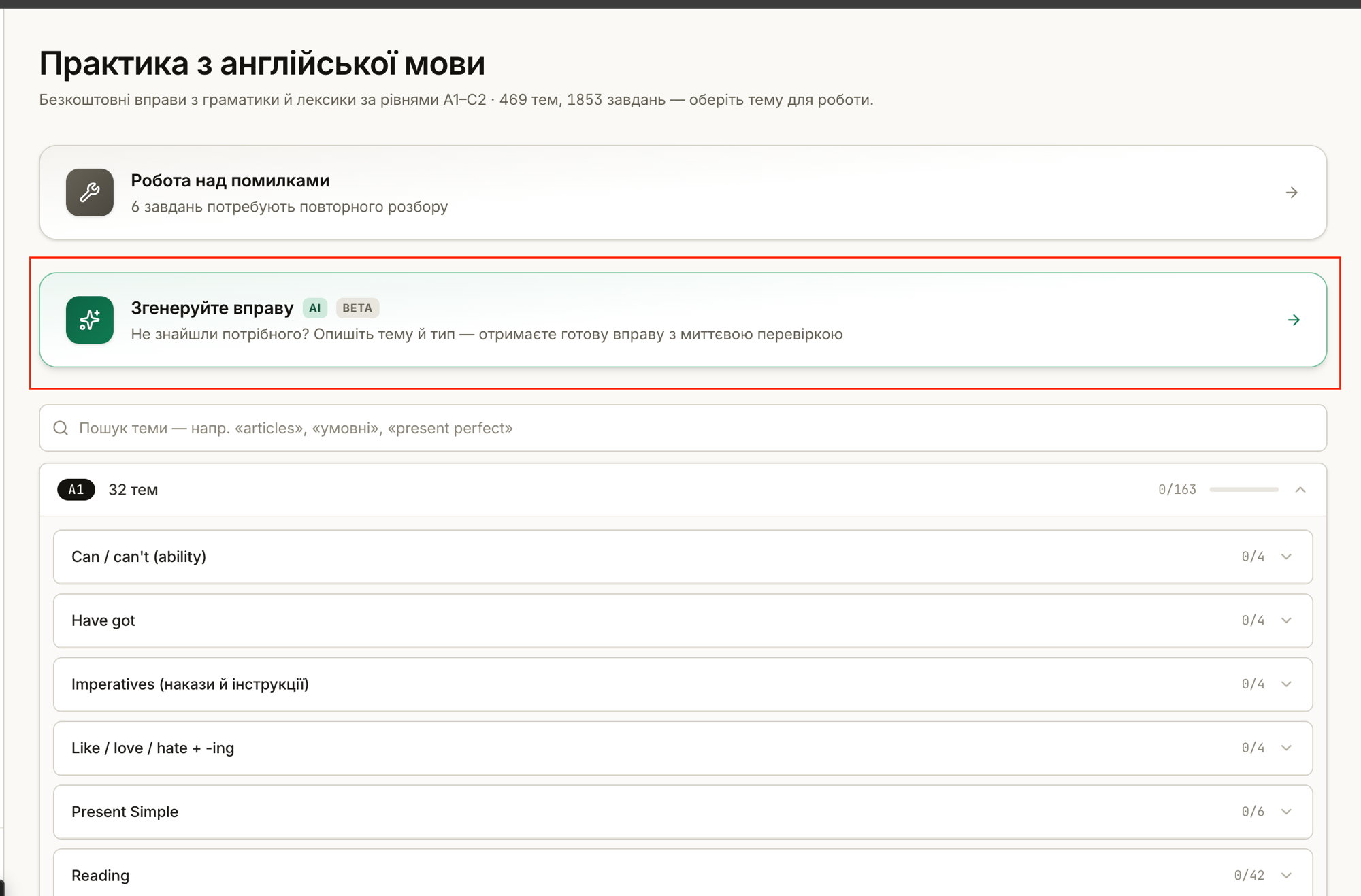Image resolution: width=1361 pixels, height=896 pixels.
Task: Open the Робота над помилками title link
Action: [x=230, y=180]
